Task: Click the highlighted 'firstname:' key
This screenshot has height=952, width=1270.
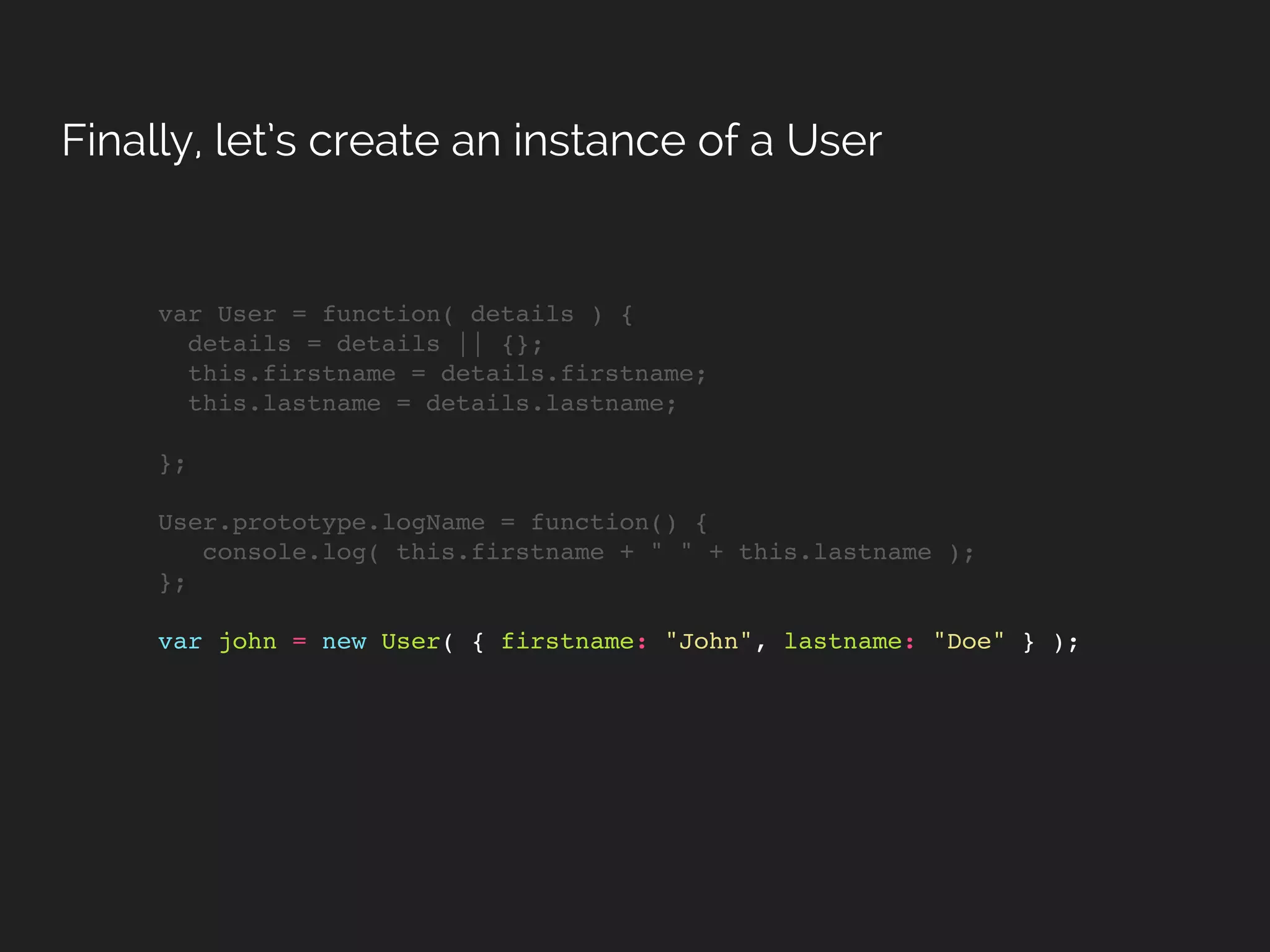Action: [574, 641]
